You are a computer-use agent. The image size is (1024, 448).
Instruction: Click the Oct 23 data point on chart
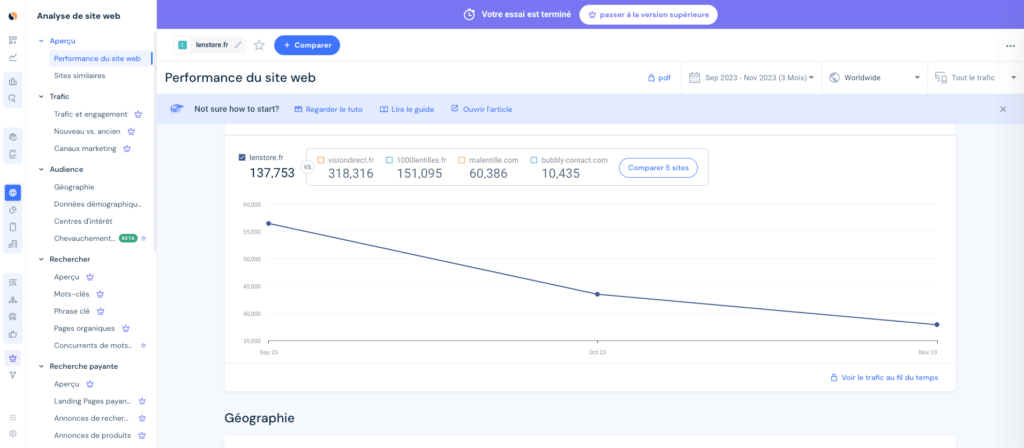tap(597, 294)
